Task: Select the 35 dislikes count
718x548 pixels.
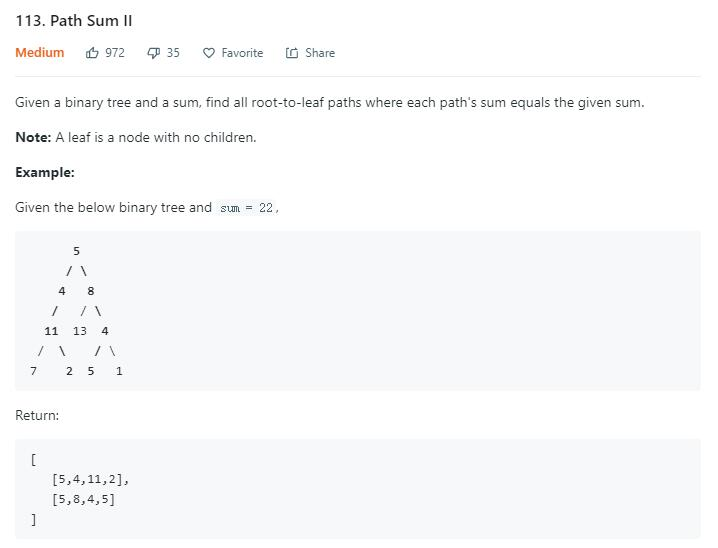Action: click(x=173, y=53)
